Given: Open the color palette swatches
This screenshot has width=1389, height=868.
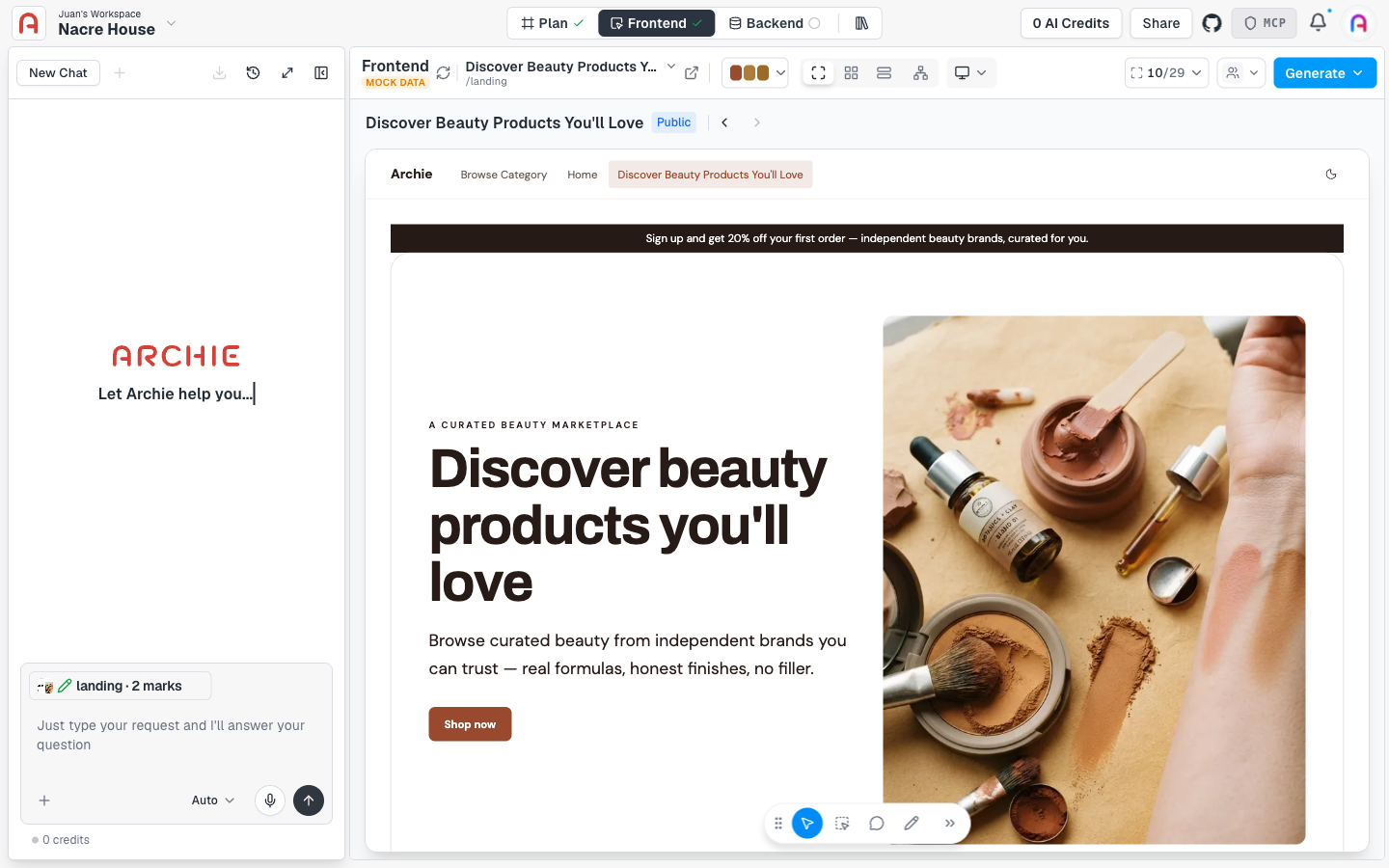Looking at the screenshot, I should click(x=755, y=73).
